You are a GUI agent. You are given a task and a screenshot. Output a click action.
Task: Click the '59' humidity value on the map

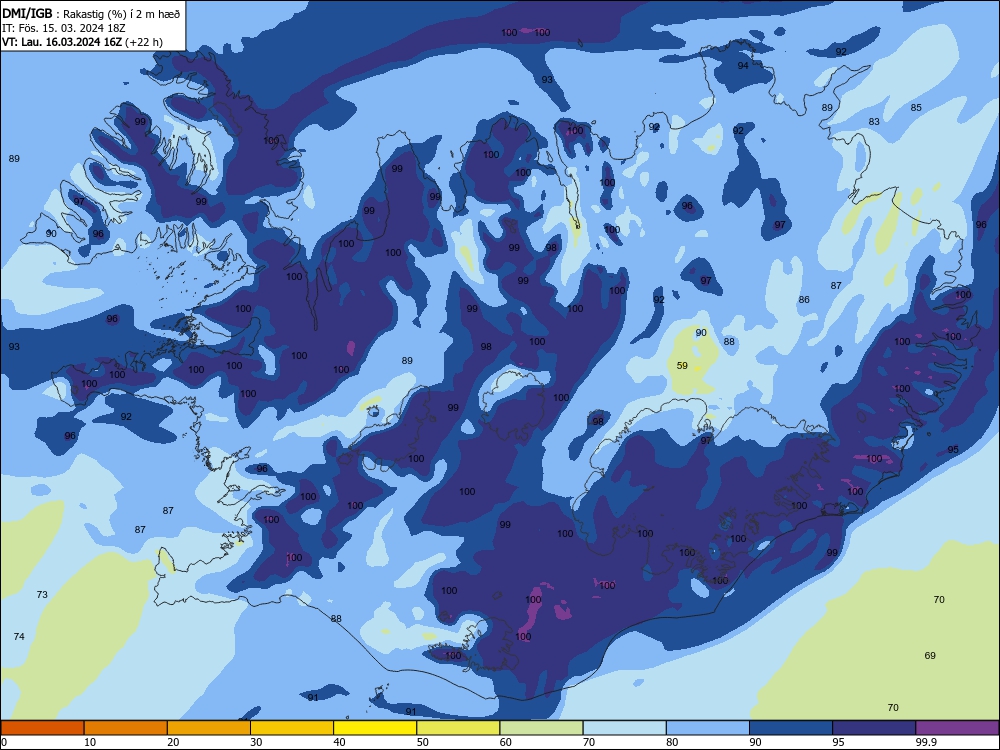(x=682, y=365)
